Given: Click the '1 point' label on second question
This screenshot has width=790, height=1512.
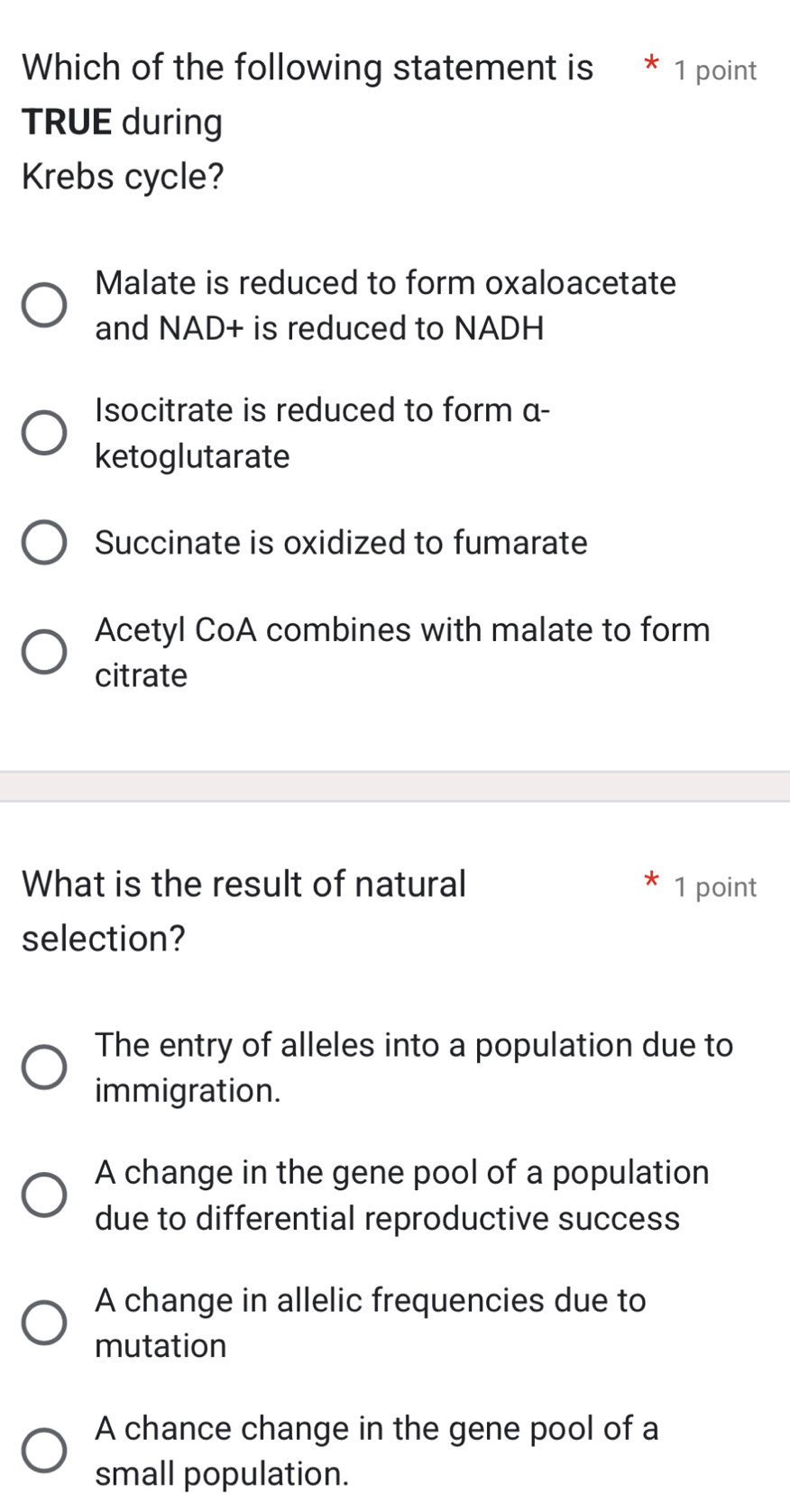Looking at the screenshot, I should click(x=714, y=887).
